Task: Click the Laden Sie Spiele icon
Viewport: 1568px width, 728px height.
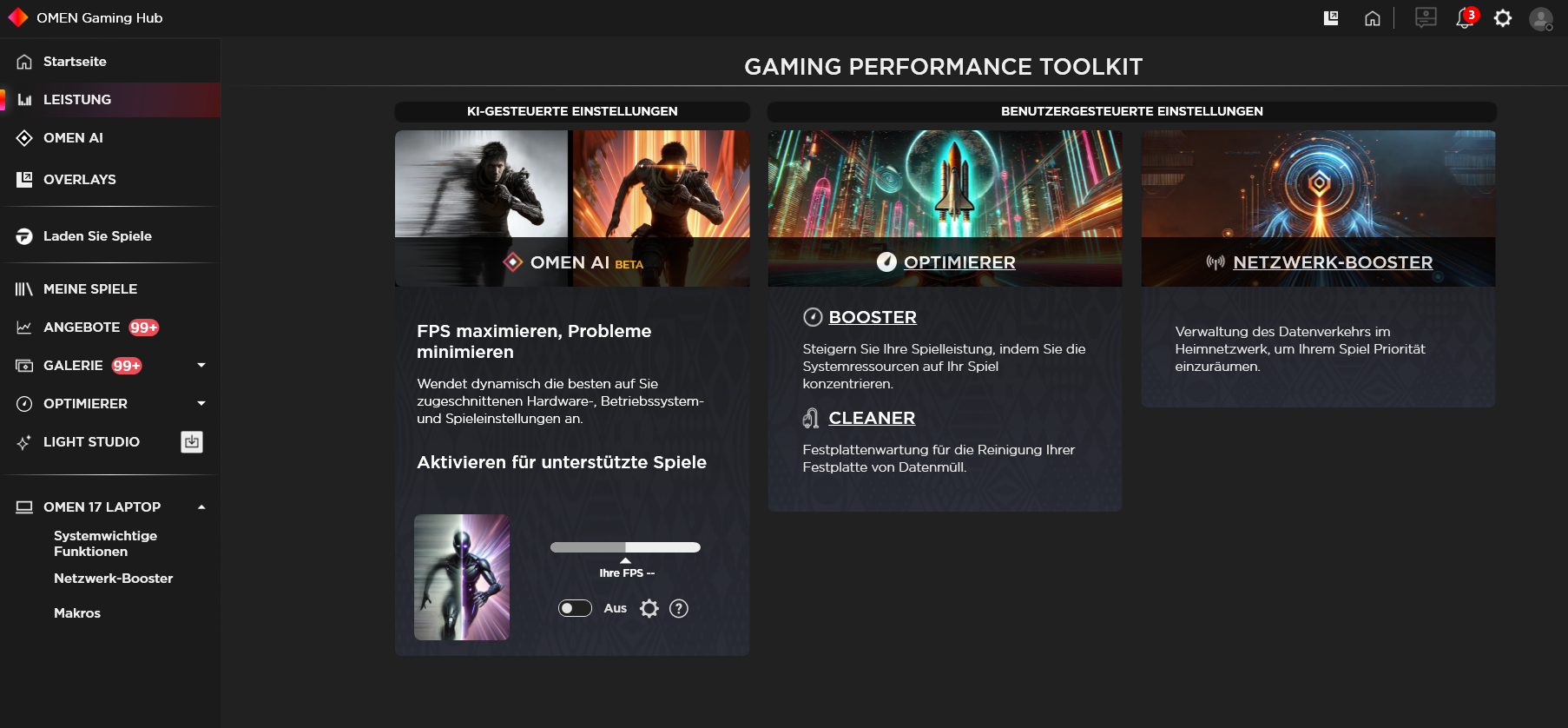Action: [24, 236]
